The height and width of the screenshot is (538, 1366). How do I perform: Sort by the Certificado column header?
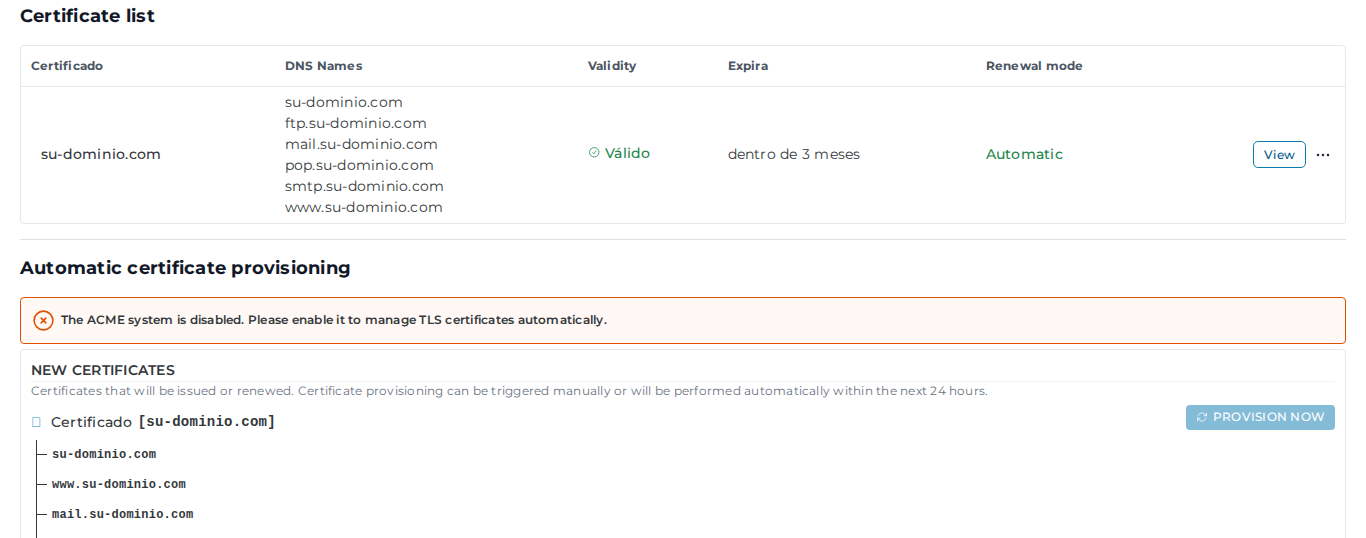coord(67,66)
